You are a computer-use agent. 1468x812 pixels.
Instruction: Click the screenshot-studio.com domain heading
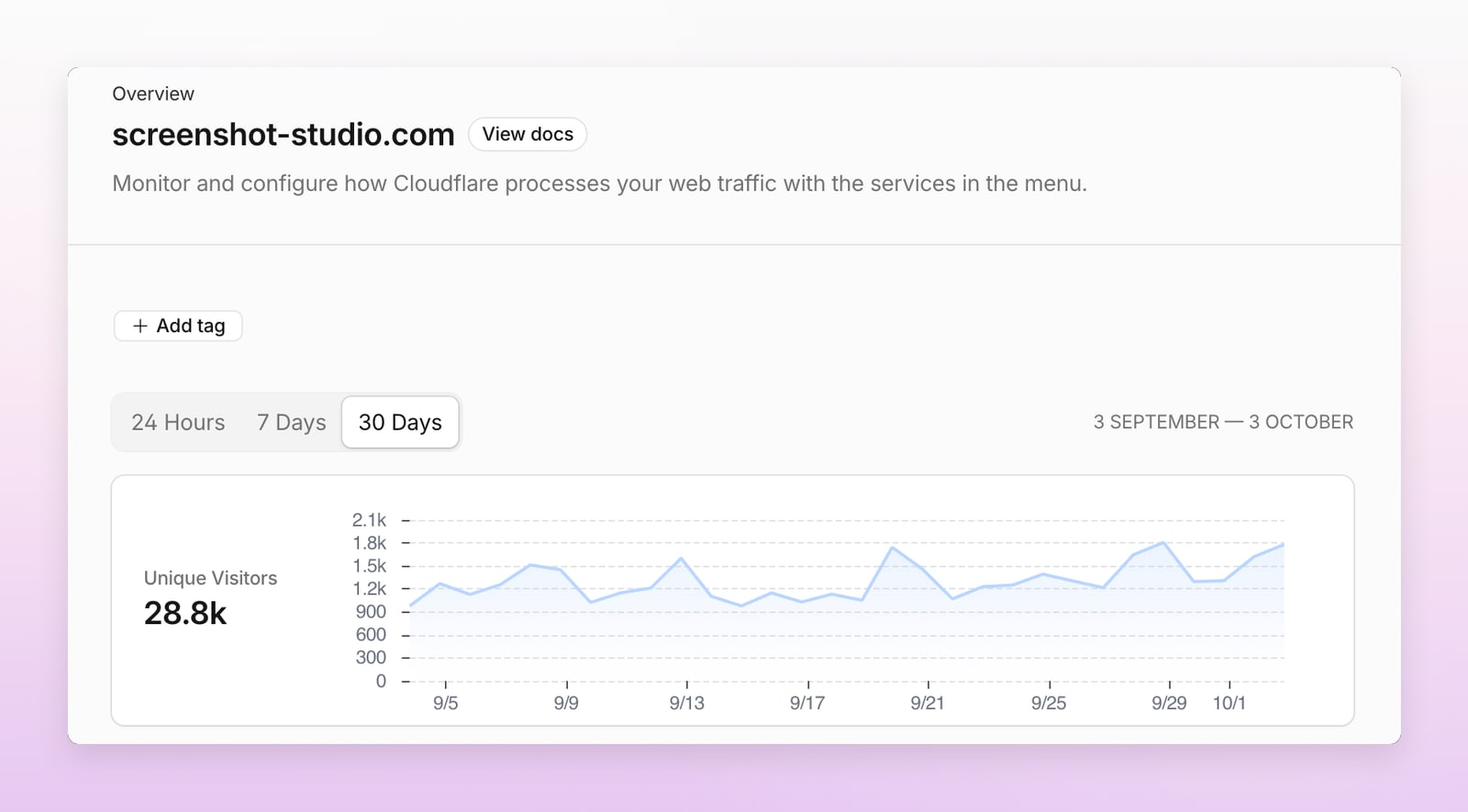[284, 135]
